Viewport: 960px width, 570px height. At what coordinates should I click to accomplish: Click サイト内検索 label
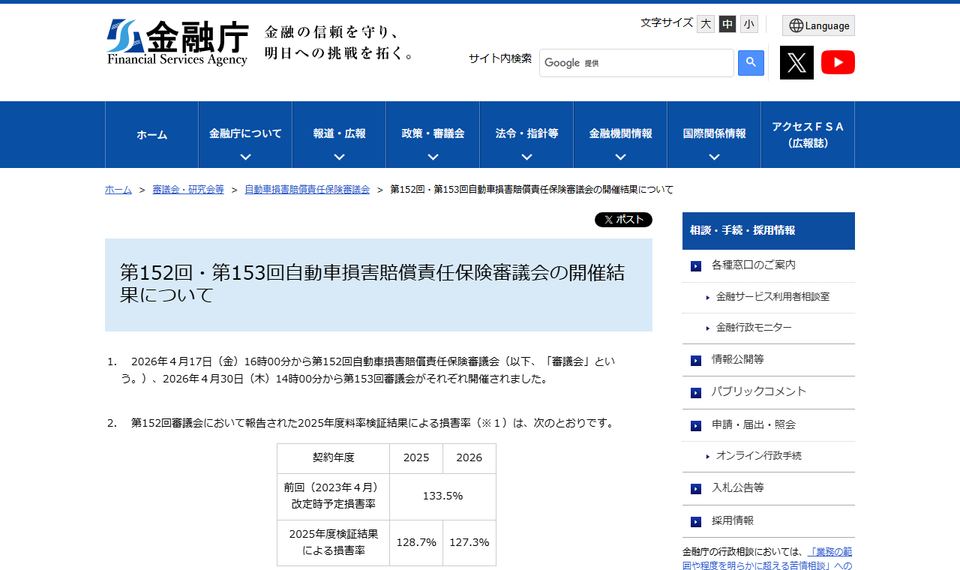pos(500,59)
